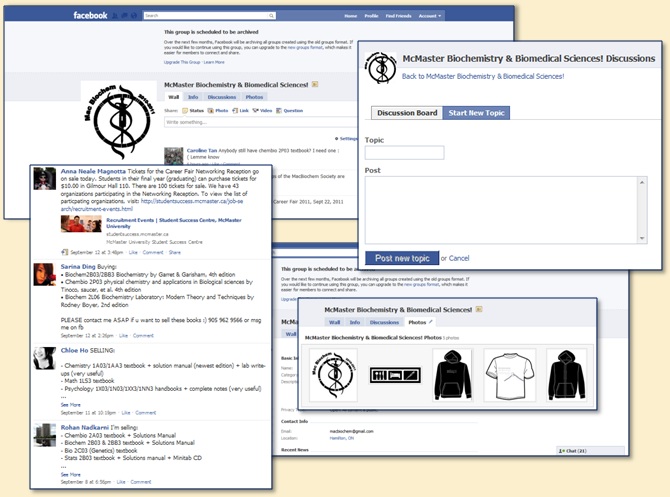670x497 pixels.
Task: Click the scroll-down arrow of the Post text area
Action: (642, 238)
